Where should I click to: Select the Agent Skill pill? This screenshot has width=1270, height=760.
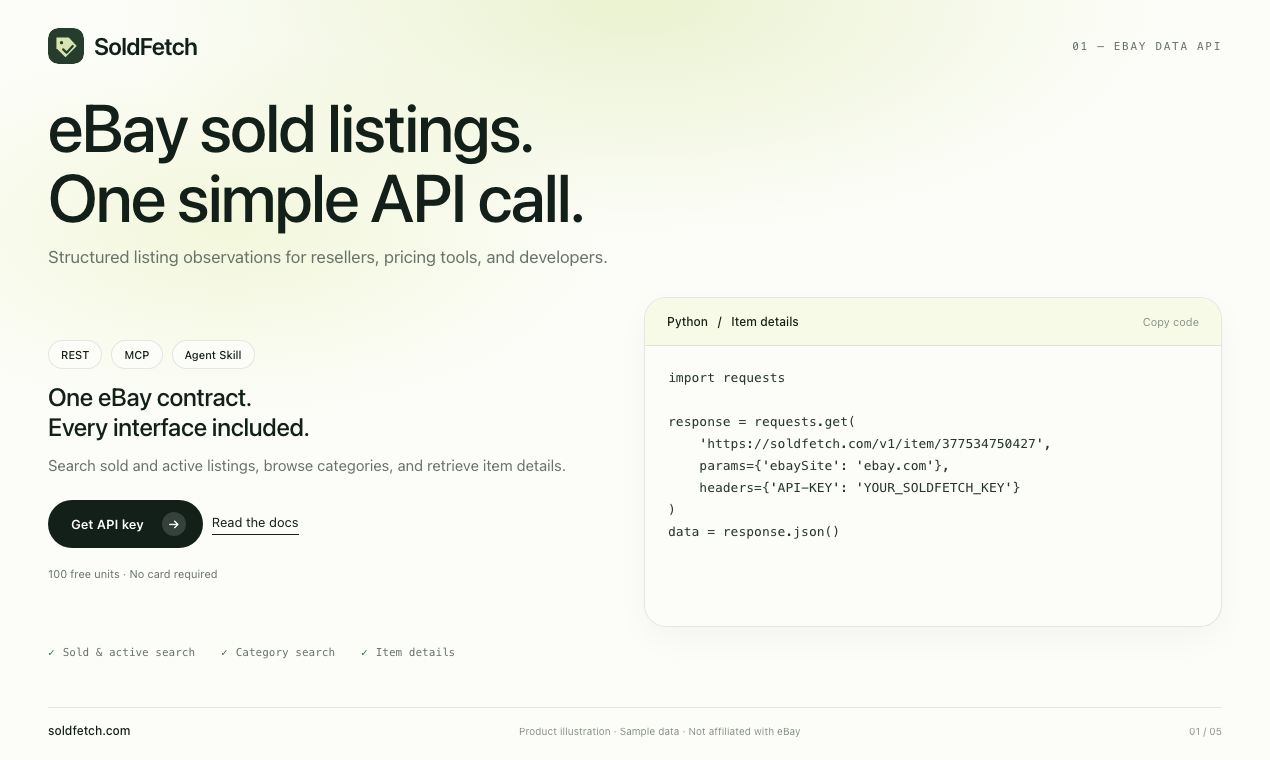[213, 355]
